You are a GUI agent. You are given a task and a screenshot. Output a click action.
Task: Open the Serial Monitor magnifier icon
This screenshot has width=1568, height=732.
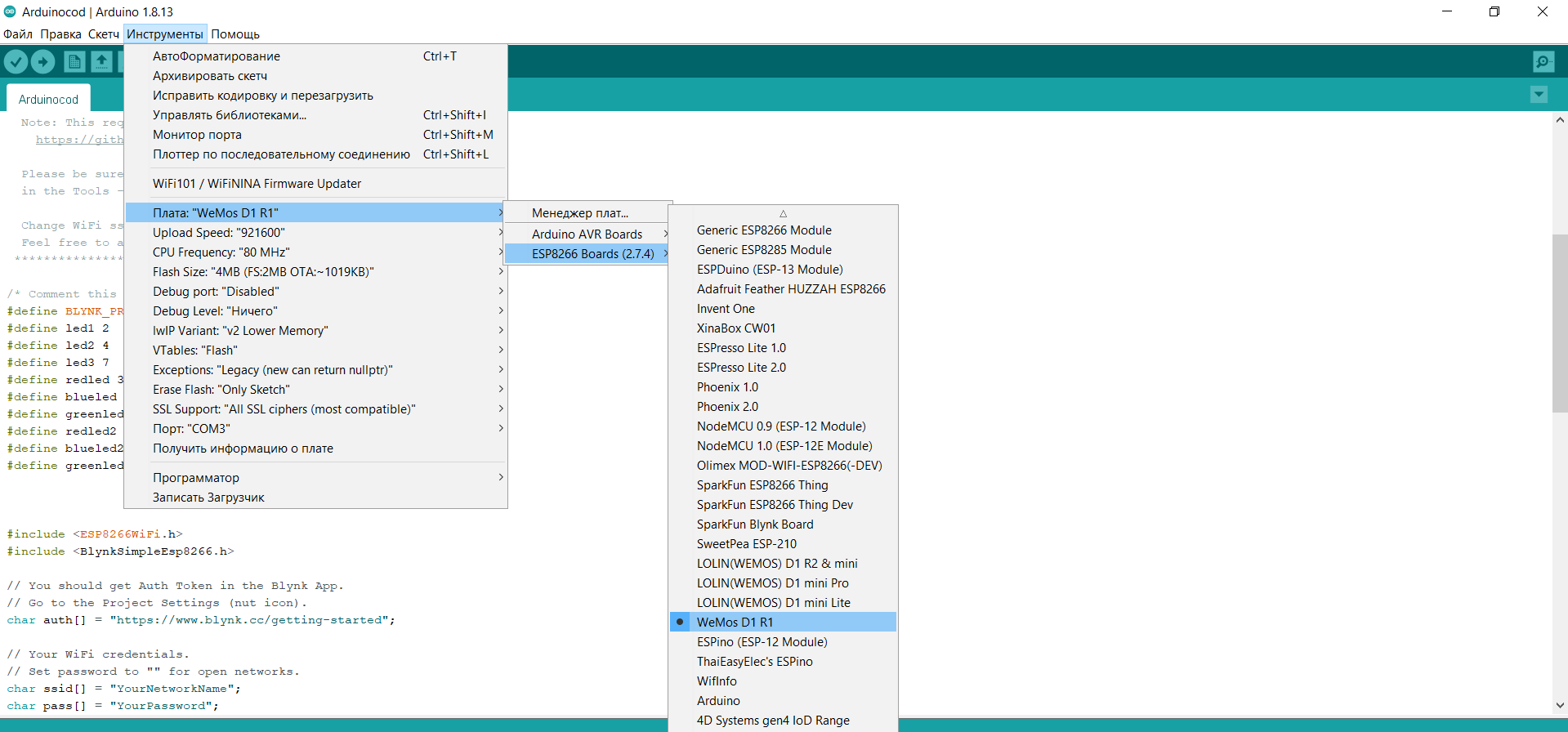coord(1543,61)
